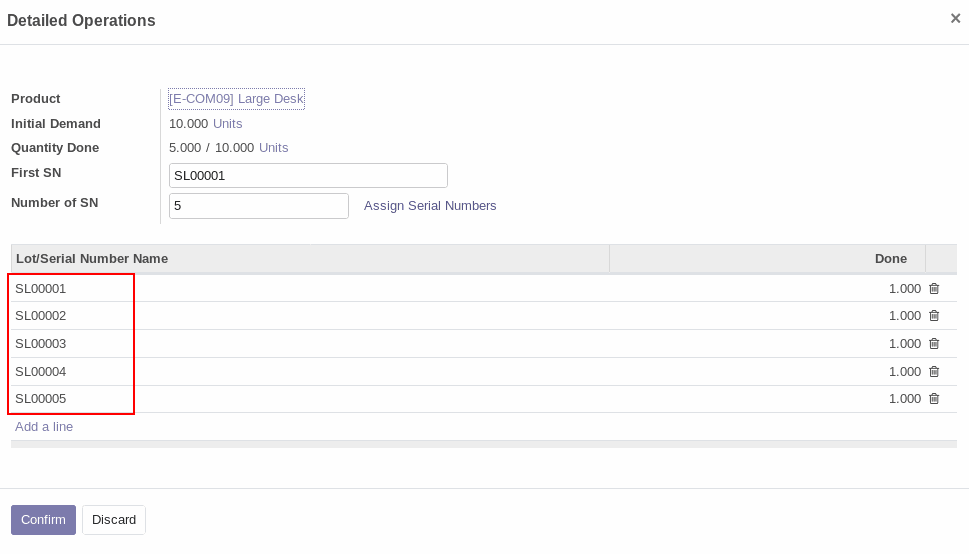The width and height of the screenshot is (969, 554).
Task: Edit Done quantity for SL00005
Action: [x=767, y=399]
